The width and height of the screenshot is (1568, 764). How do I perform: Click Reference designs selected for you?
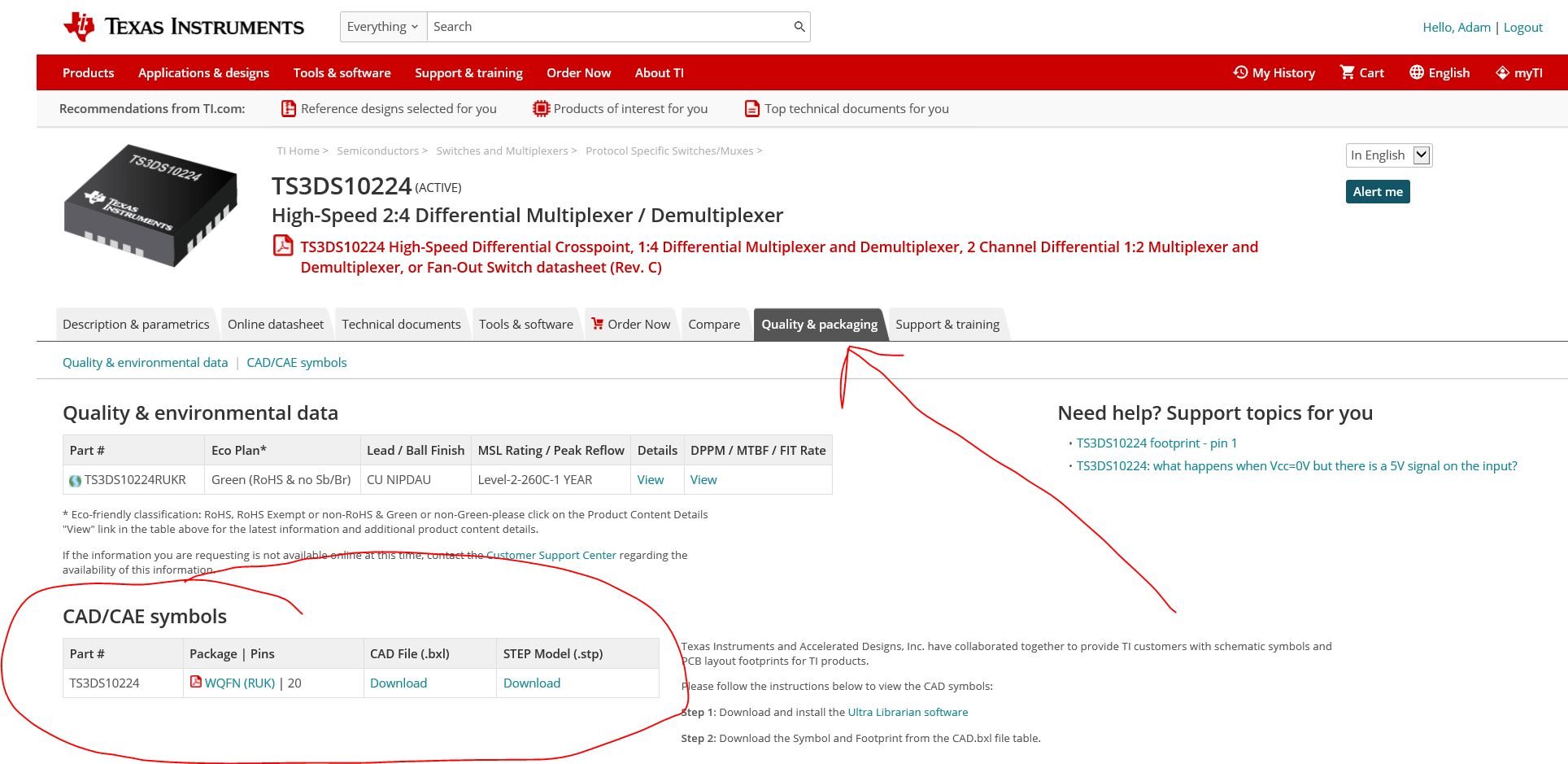coord(399,108)
